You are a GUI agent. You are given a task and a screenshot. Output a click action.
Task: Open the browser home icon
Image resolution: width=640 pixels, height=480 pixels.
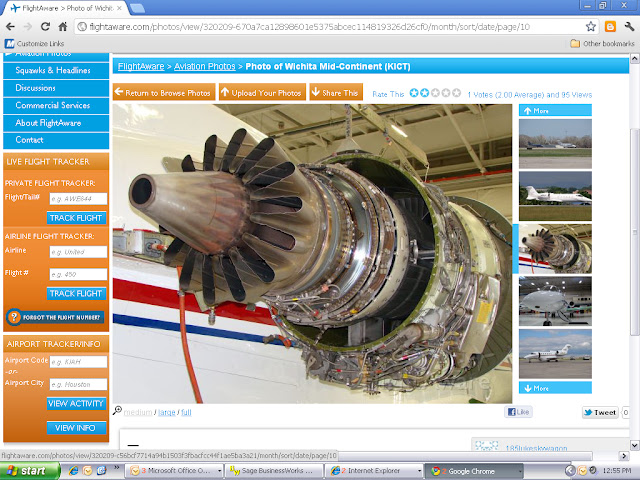click(x=62, y=27)
